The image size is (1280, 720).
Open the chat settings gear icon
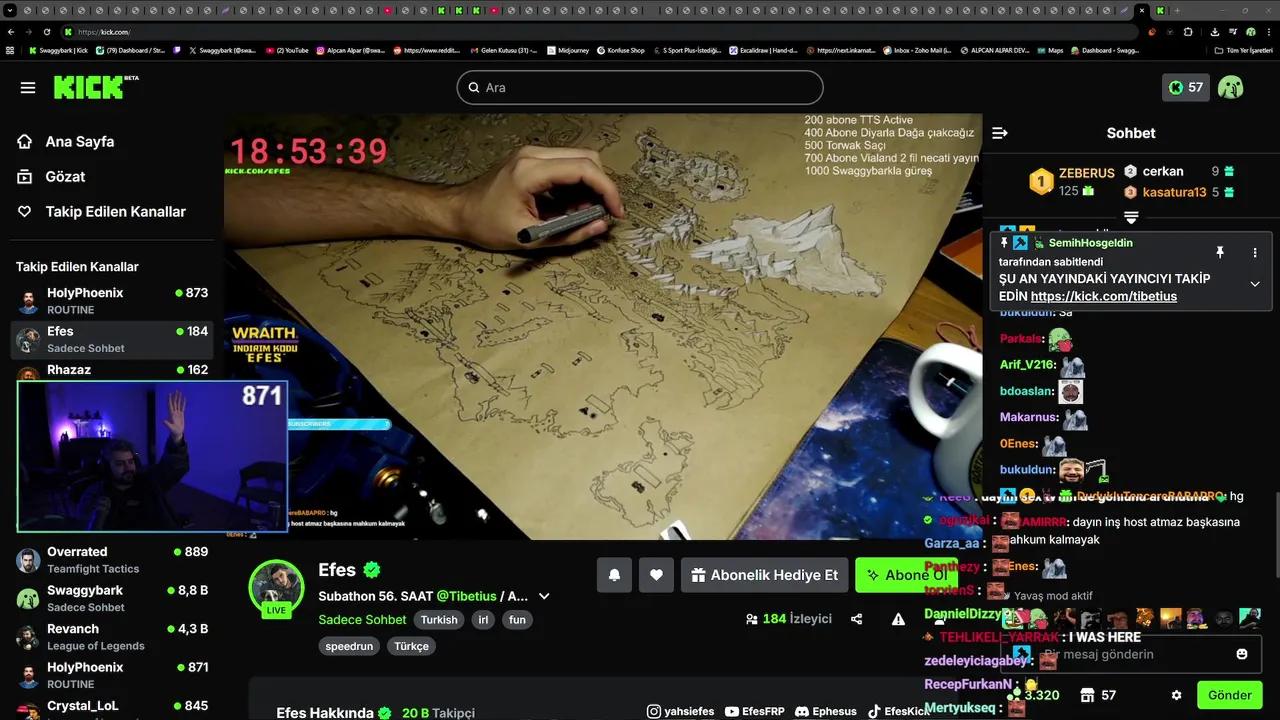click(1177, 695)
